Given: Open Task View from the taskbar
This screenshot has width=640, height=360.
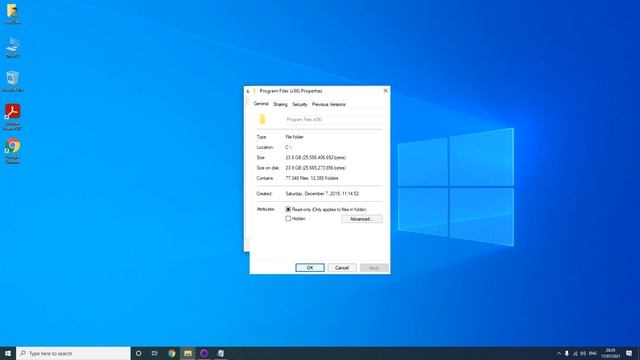Looking at the screenshot, I should click(155, 353).
